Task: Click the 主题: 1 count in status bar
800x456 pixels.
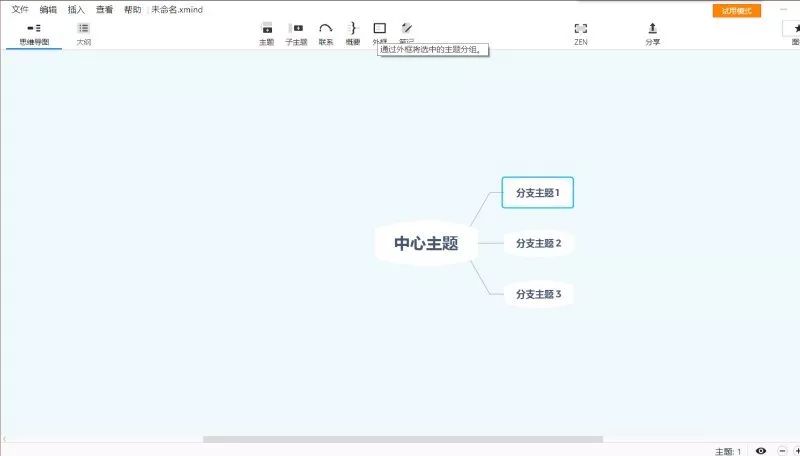Action: pyautogui.click(x=728, y=451)
